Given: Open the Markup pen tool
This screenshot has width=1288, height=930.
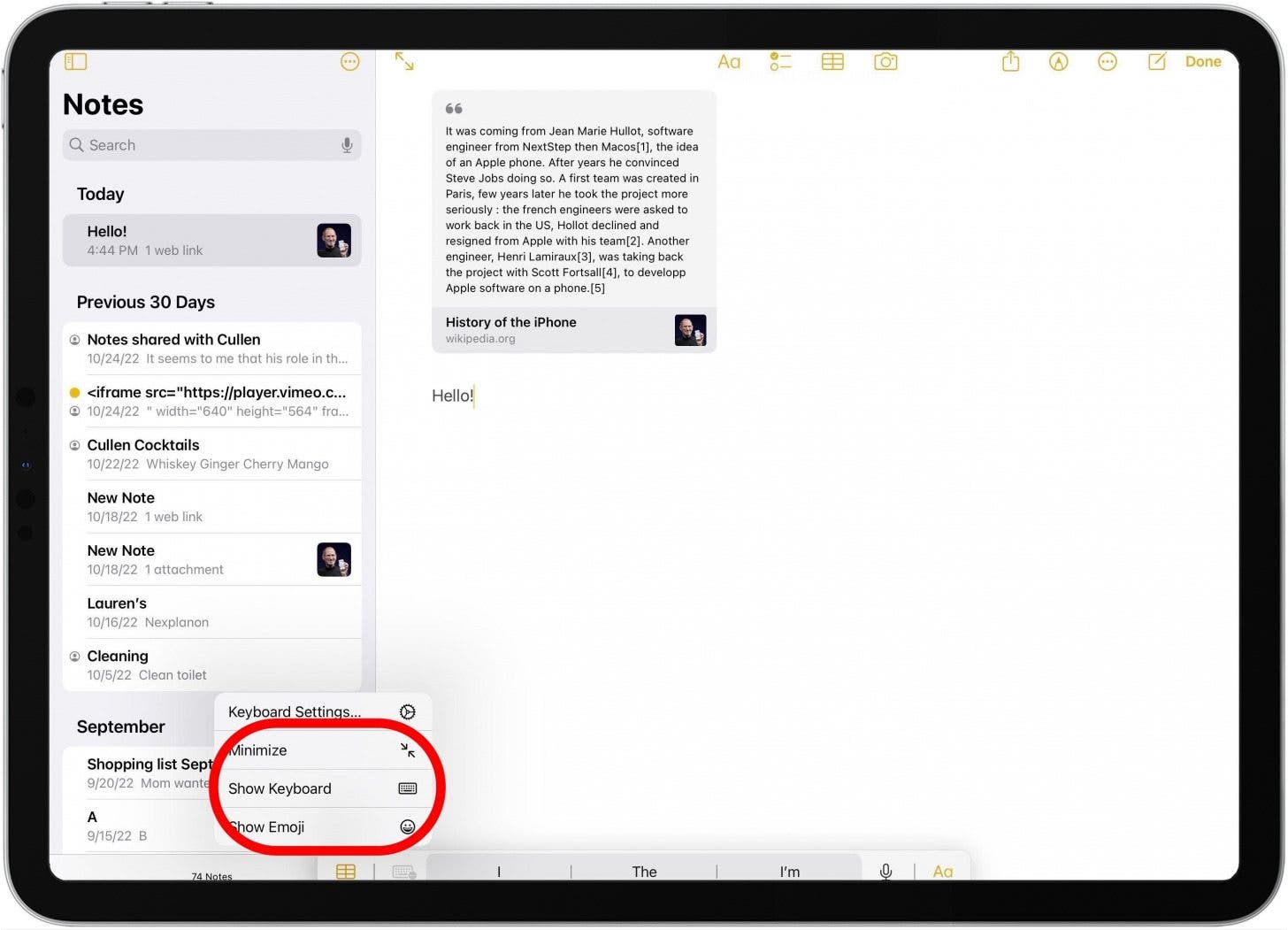Looking at the screenshot, I should tap(1058, 61).
